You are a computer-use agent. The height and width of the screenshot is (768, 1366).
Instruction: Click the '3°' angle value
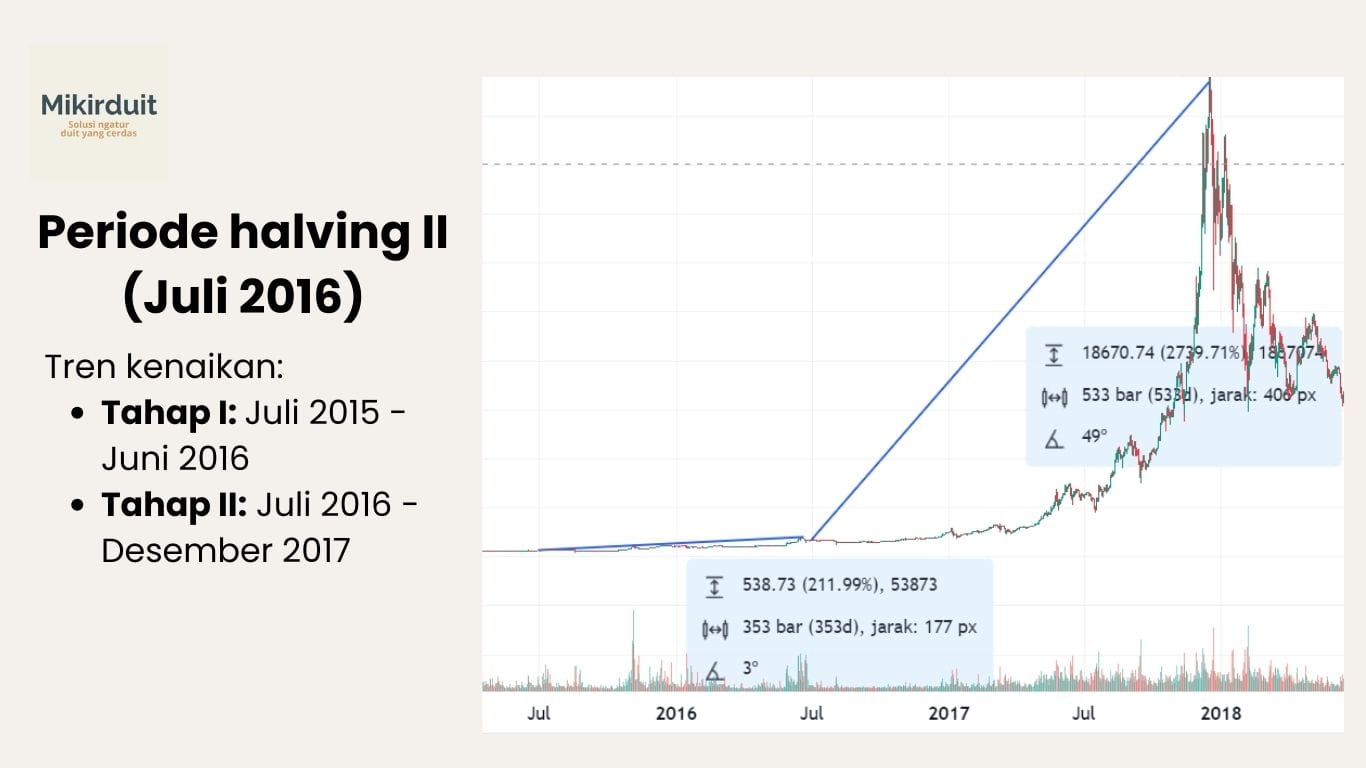click(750, 668)
